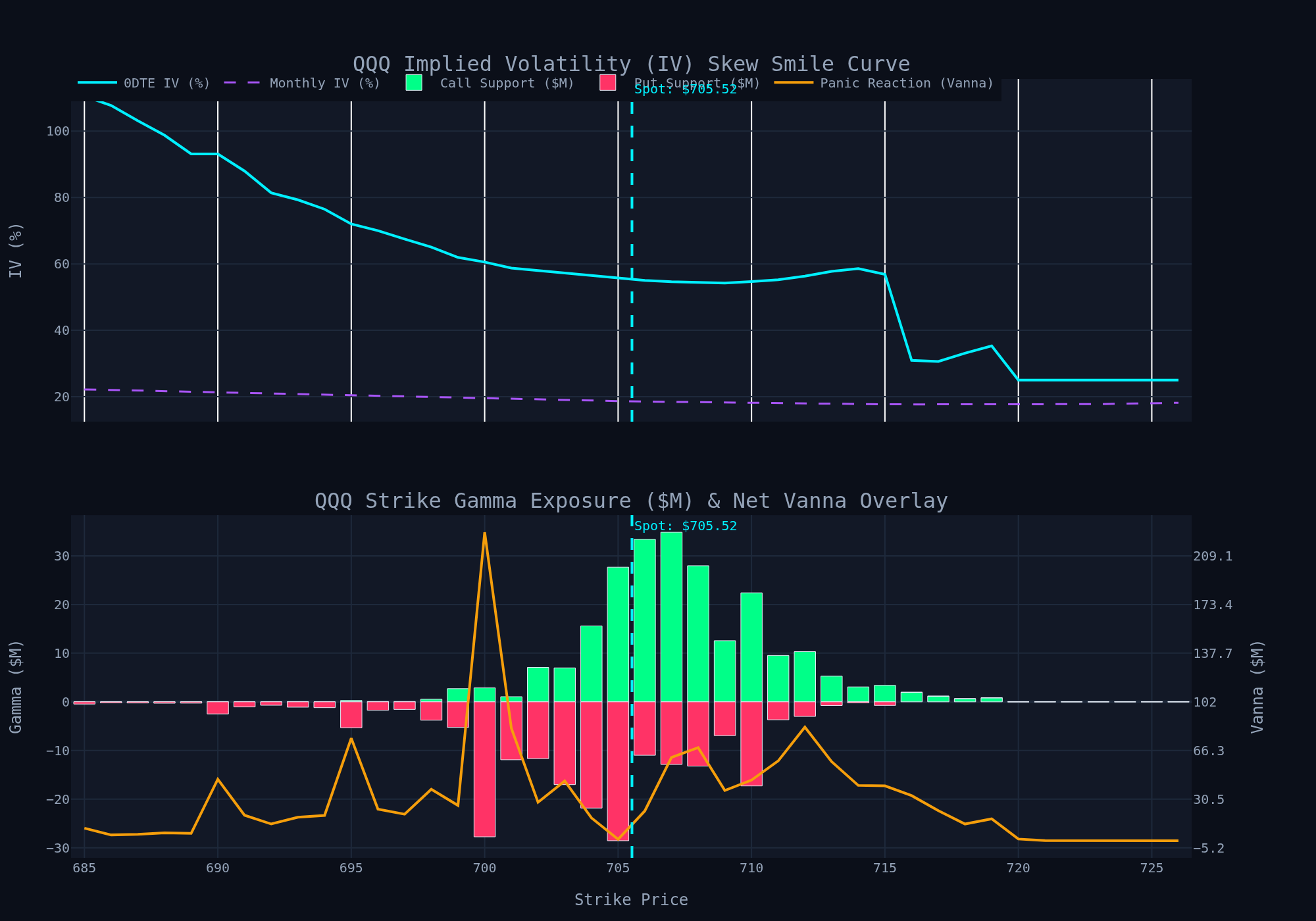This screenshot has width=1316, height=921.
Task: Click the 30.5 vanna axis tick
Action: point(1209,800)
